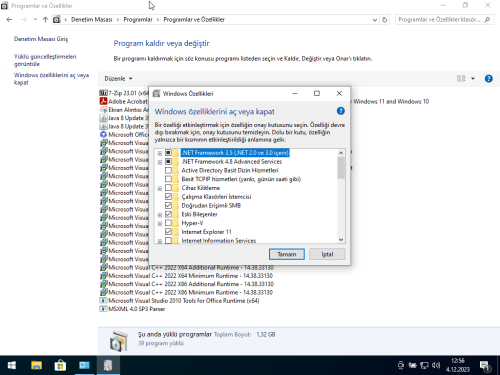Open the view options dropdown arrow
500x375 pixels.
pos(473,79)
